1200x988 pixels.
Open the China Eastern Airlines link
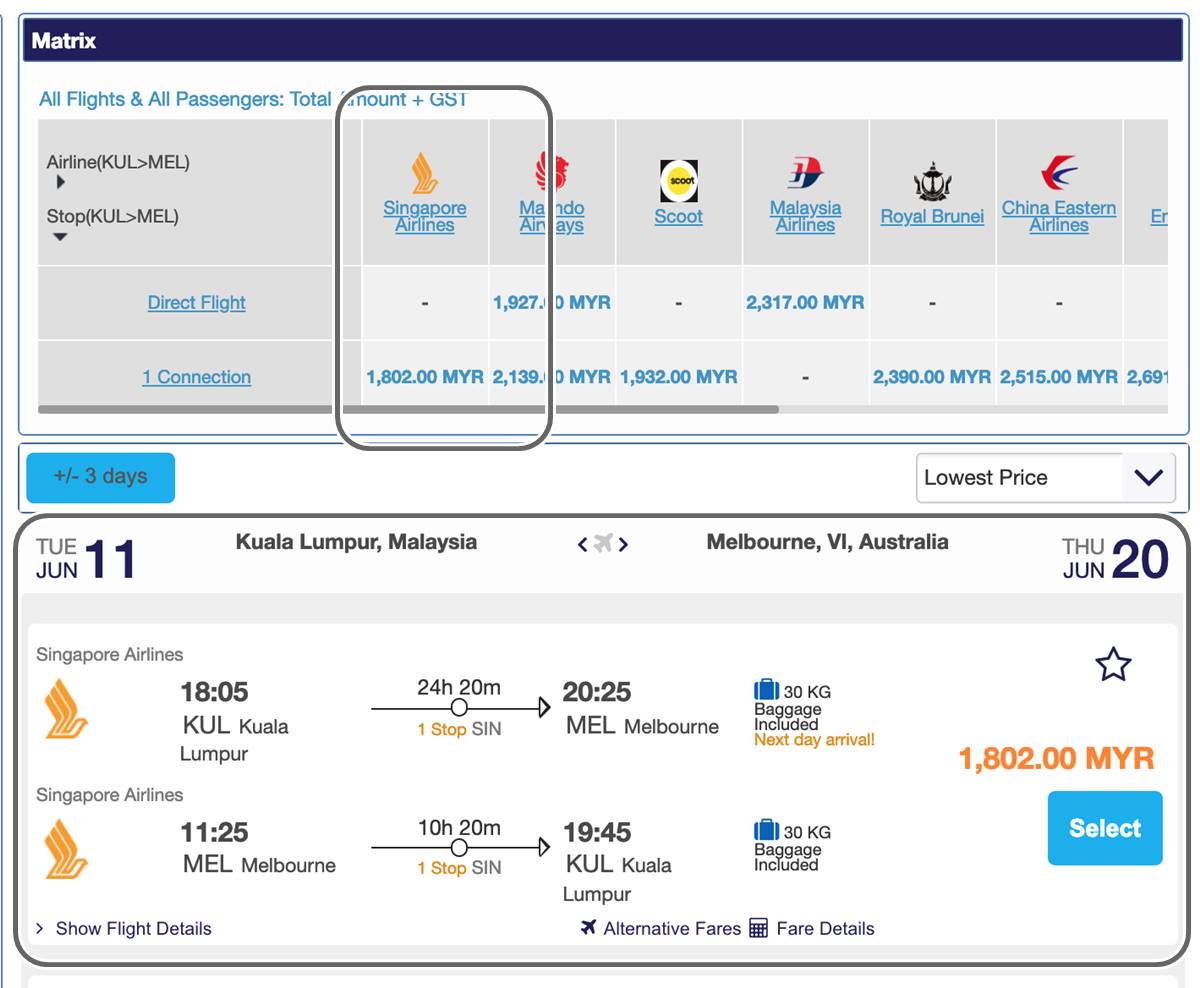click(x=1059, y=217)
